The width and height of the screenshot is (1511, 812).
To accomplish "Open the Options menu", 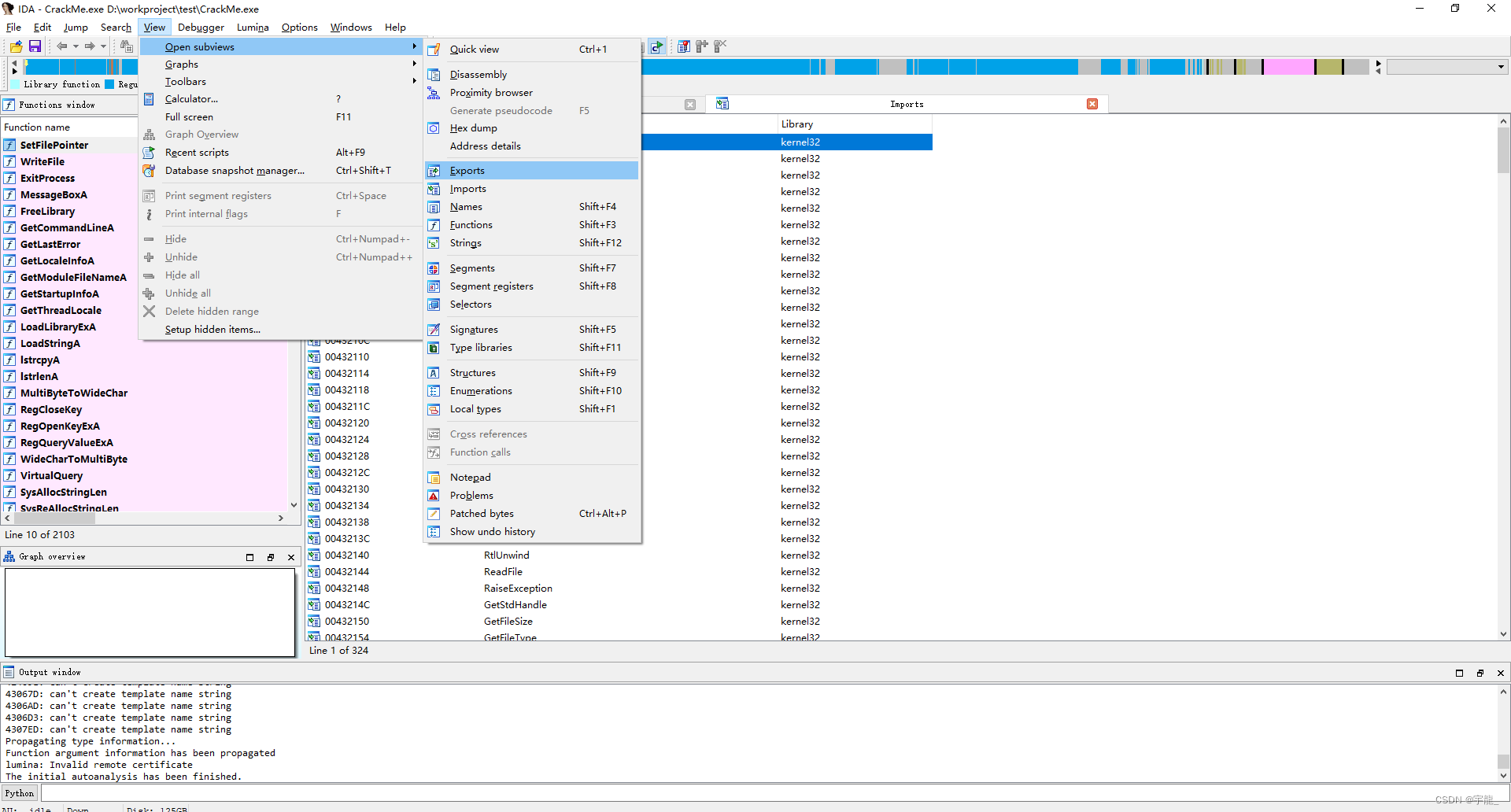I will 300,28.
